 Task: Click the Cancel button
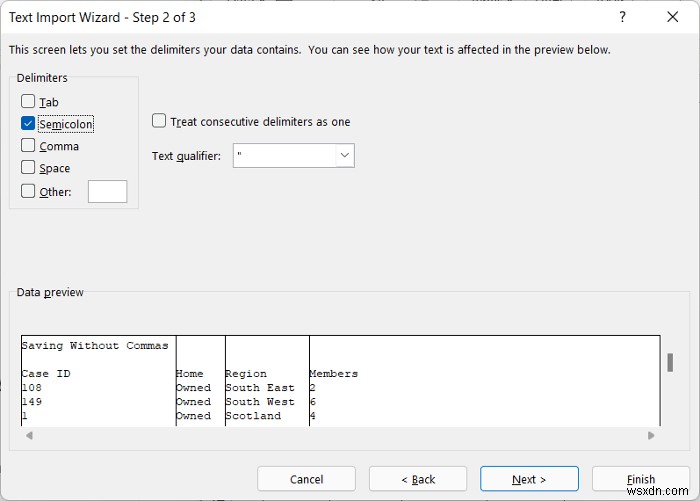tap(306, 479)
